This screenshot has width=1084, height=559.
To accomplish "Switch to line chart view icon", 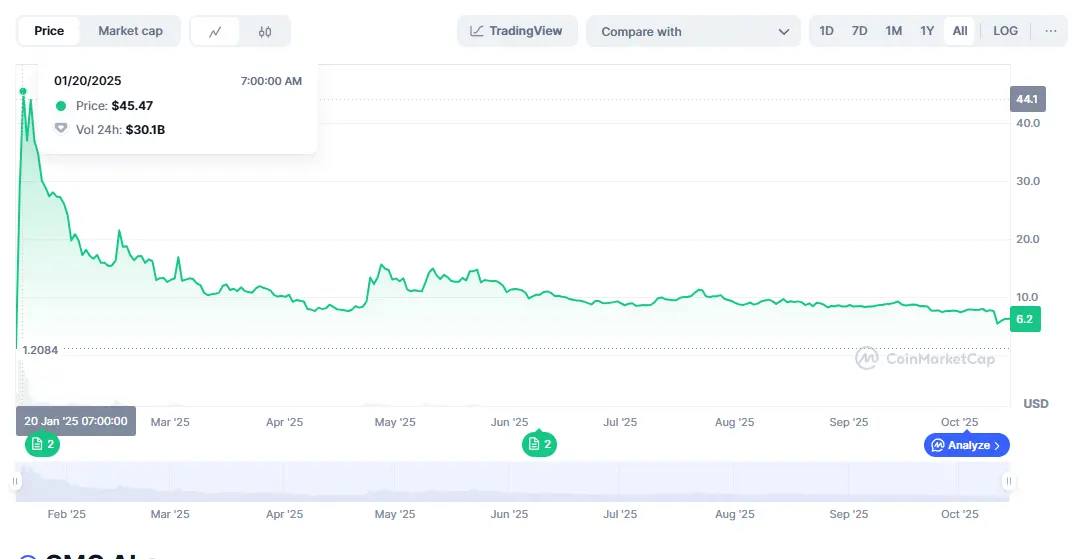I will click(x=215, y=31).
